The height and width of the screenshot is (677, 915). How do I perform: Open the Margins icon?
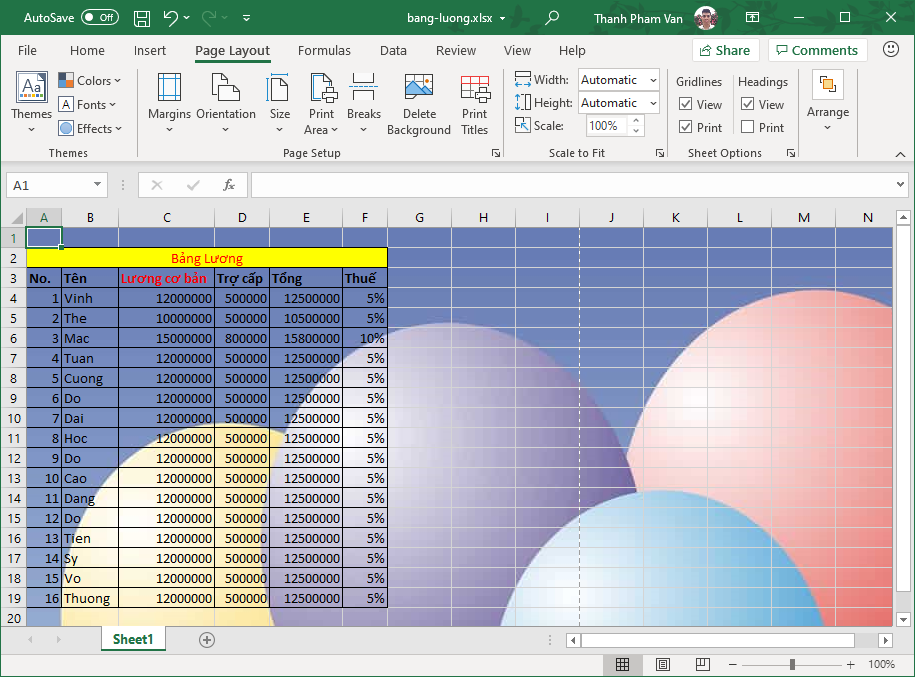pos(169,88)
